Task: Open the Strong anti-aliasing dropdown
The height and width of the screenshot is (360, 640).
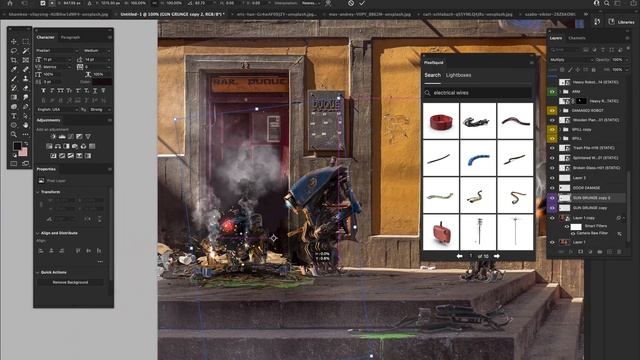Action: click(x=100, y=110)
